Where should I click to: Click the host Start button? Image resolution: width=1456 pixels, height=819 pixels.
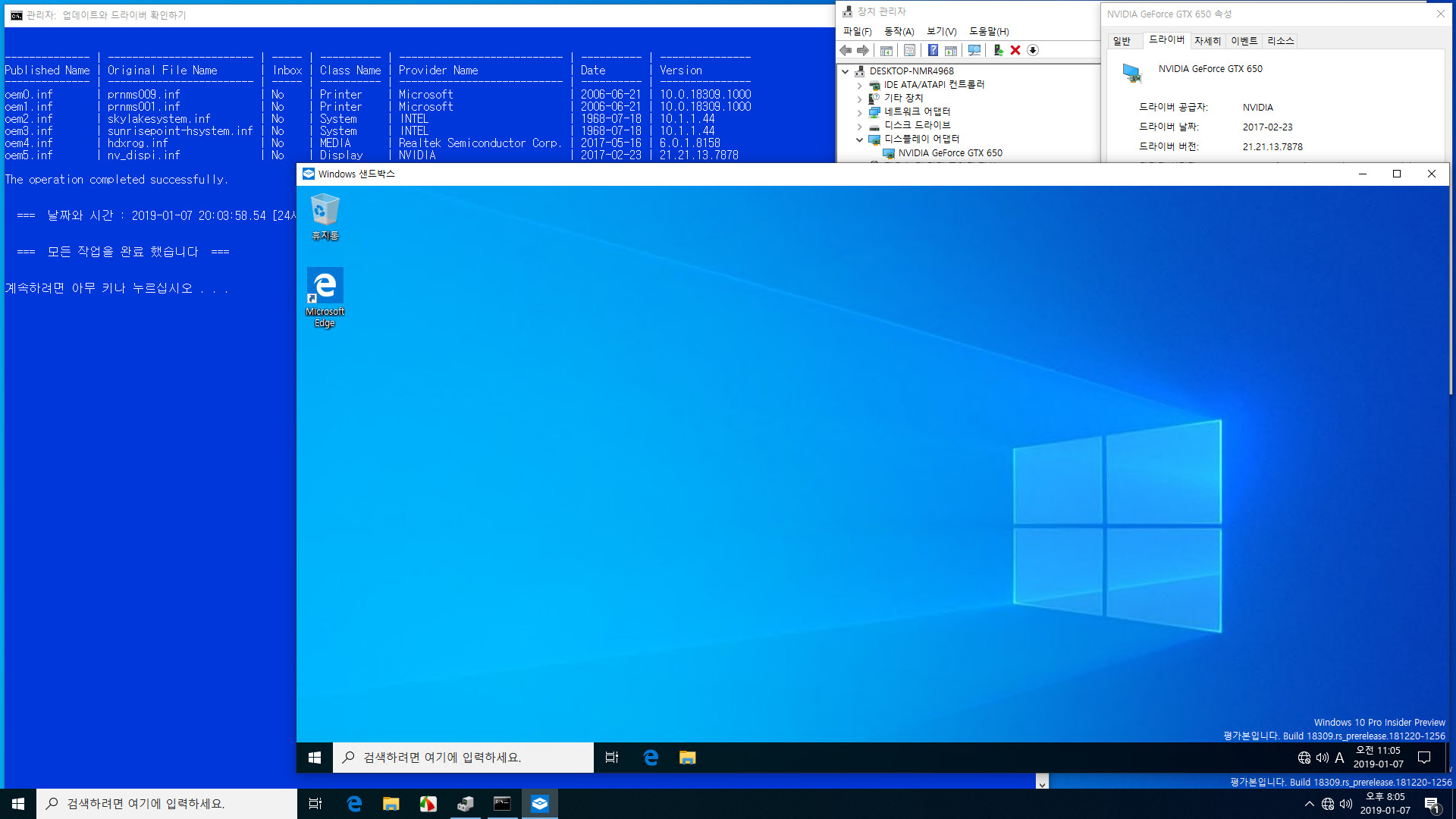[x=18, y=804]
